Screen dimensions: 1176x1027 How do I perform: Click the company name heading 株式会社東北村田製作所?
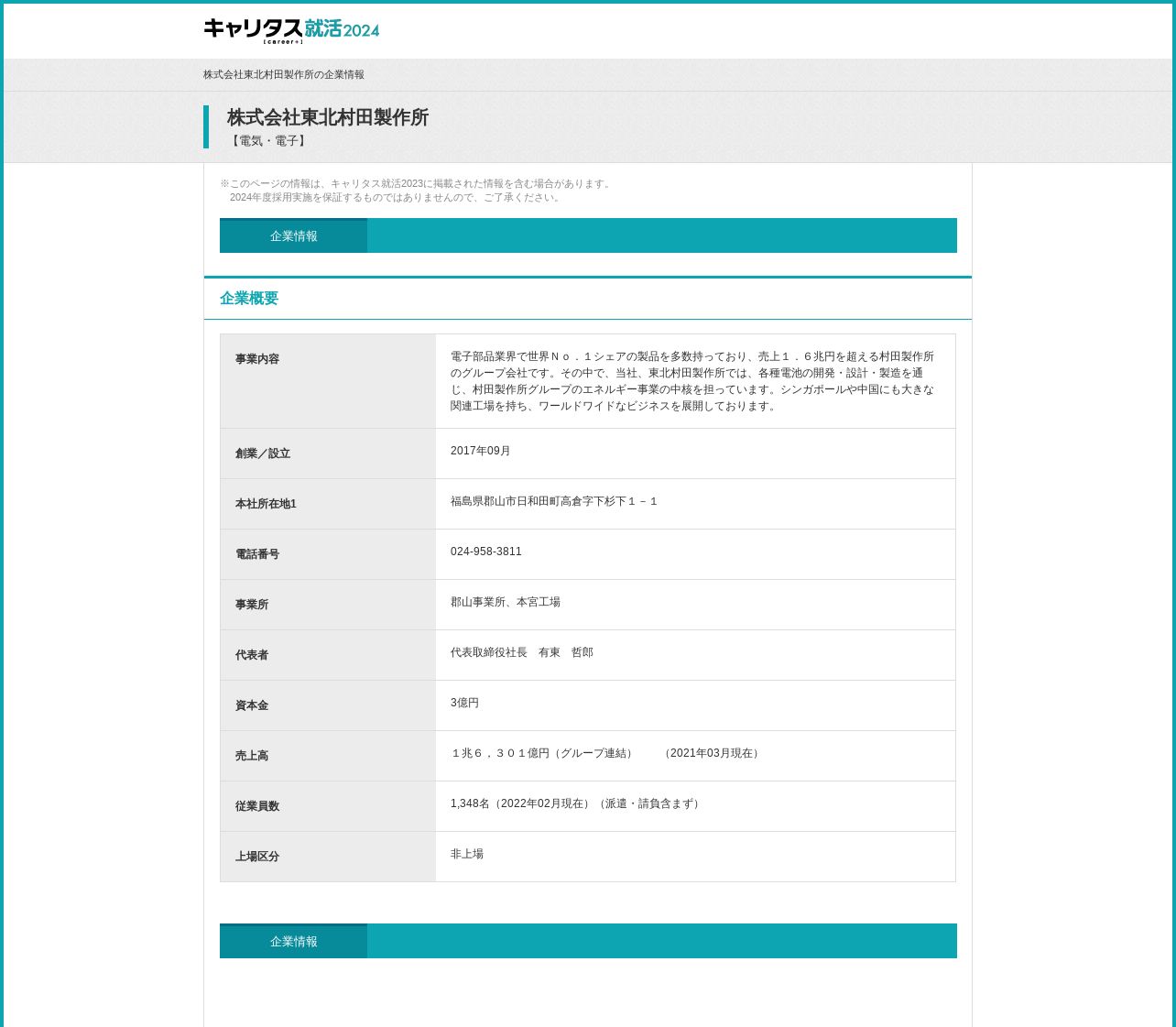pyautogui.click(x=328, y=117)
